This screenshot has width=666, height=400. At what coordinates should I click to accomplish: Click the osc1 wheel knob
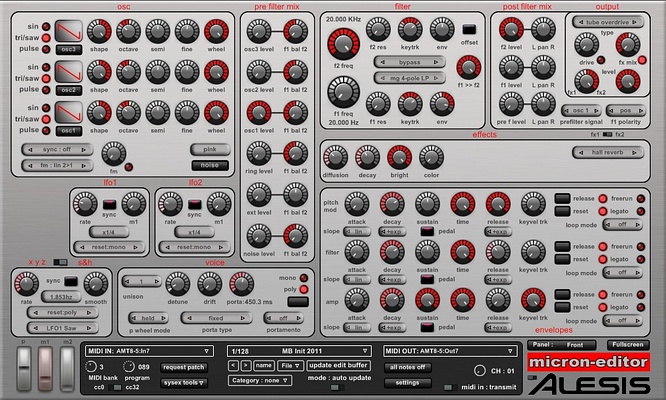click(x=216, y=113)
